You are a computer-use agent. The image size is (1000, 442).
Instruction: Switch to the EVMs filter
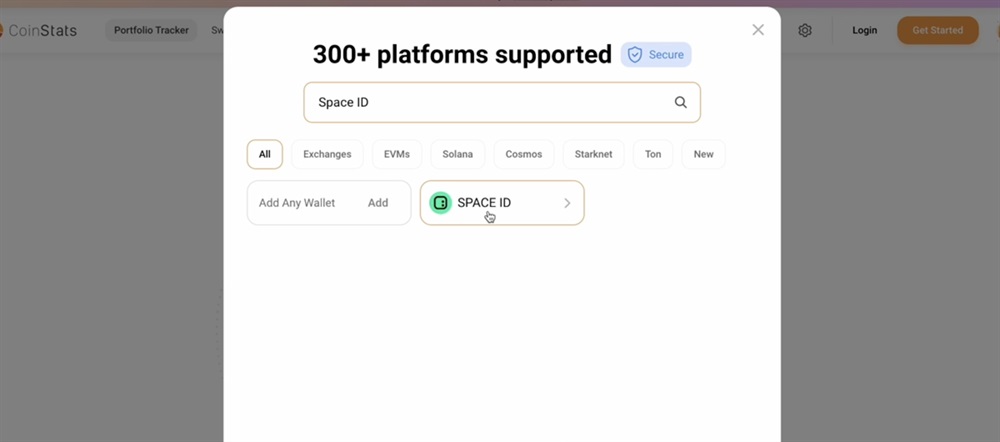point(397,154)
